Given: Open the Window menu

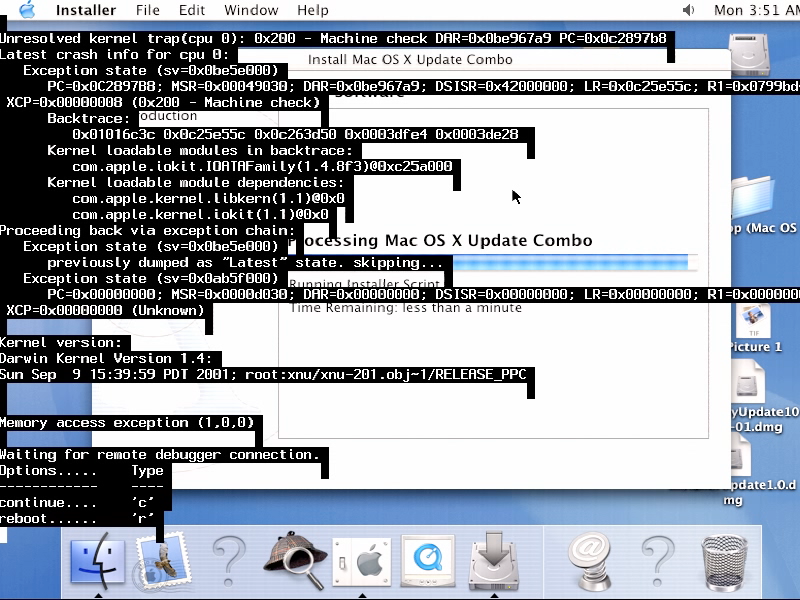Looking at the screenshot, I should 251,10.
